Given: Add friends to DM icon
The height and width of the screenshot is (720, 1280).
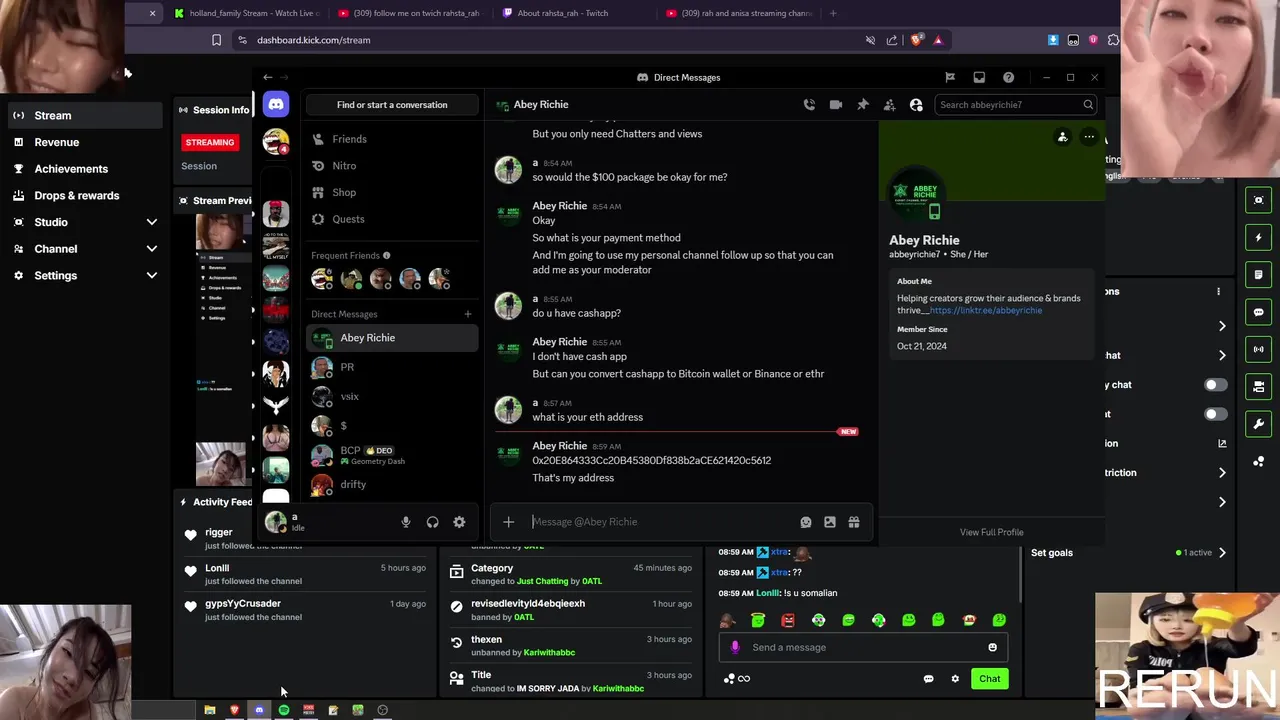Looking at the screenshot, I should click(889, 104).
